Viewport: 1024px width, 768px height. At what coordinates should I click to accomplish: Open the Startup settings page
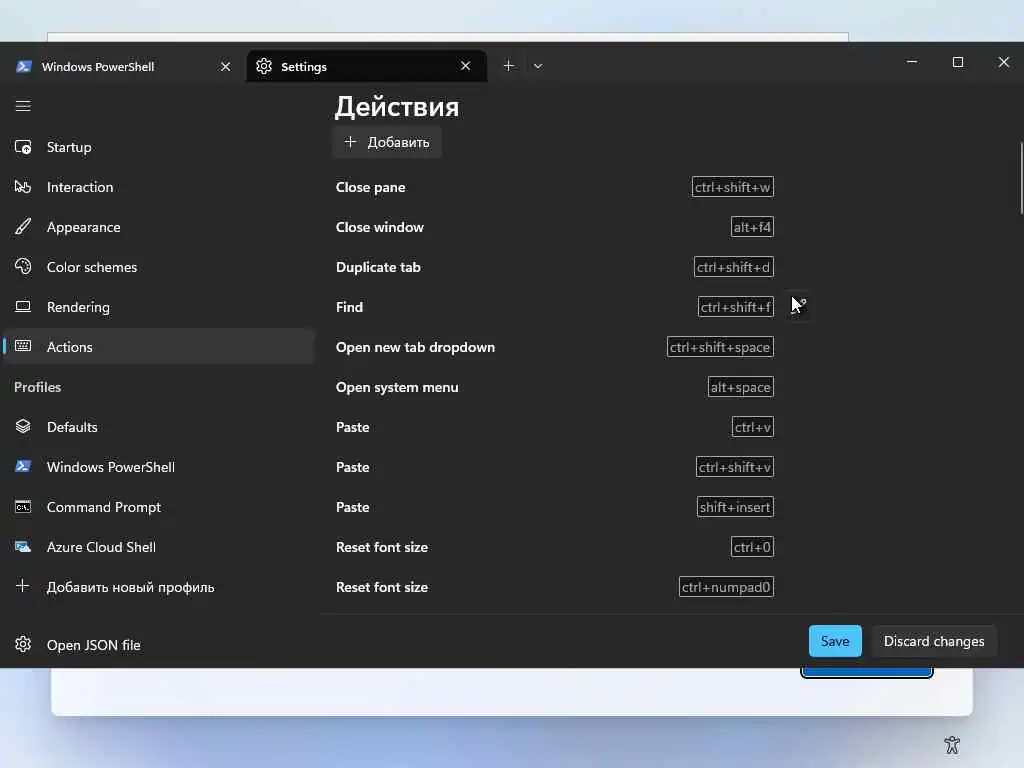(159, 147)
